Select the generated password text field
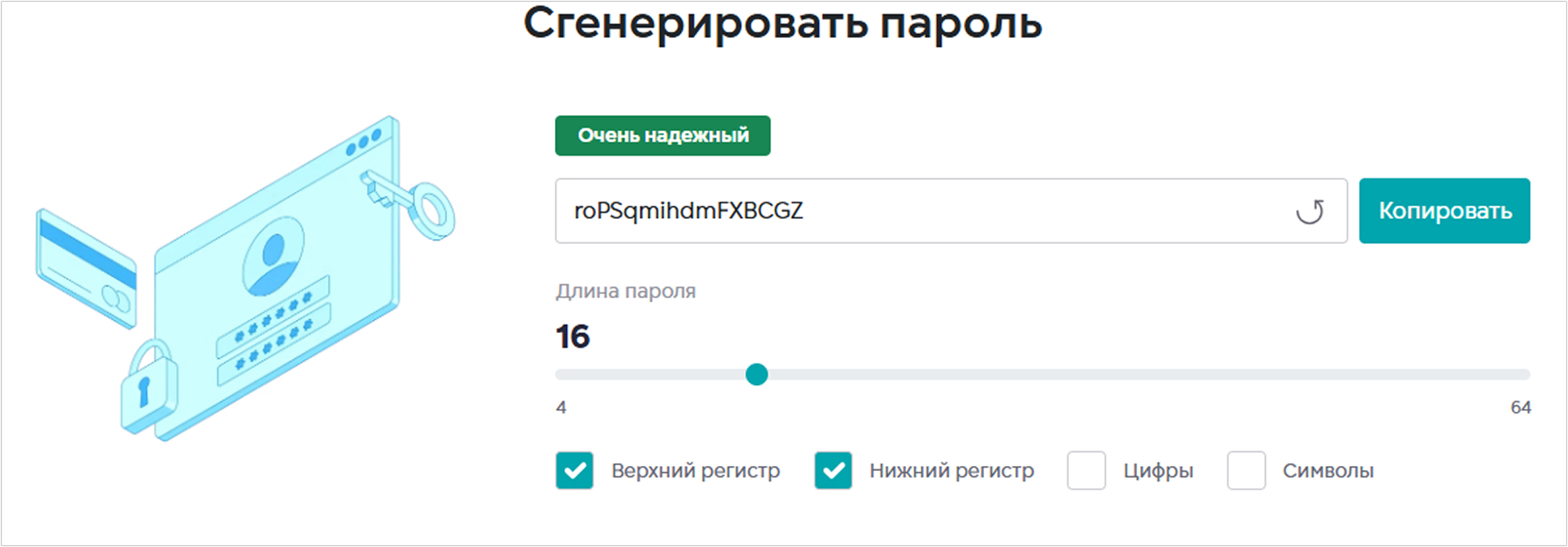Screen dimensions: 1568x547 [891, 211]
